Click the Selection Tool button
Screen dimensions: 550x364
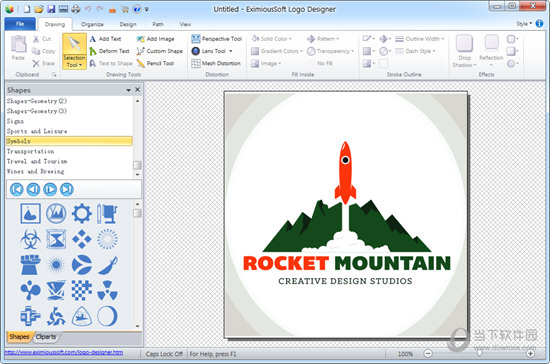tap(74, 51)
